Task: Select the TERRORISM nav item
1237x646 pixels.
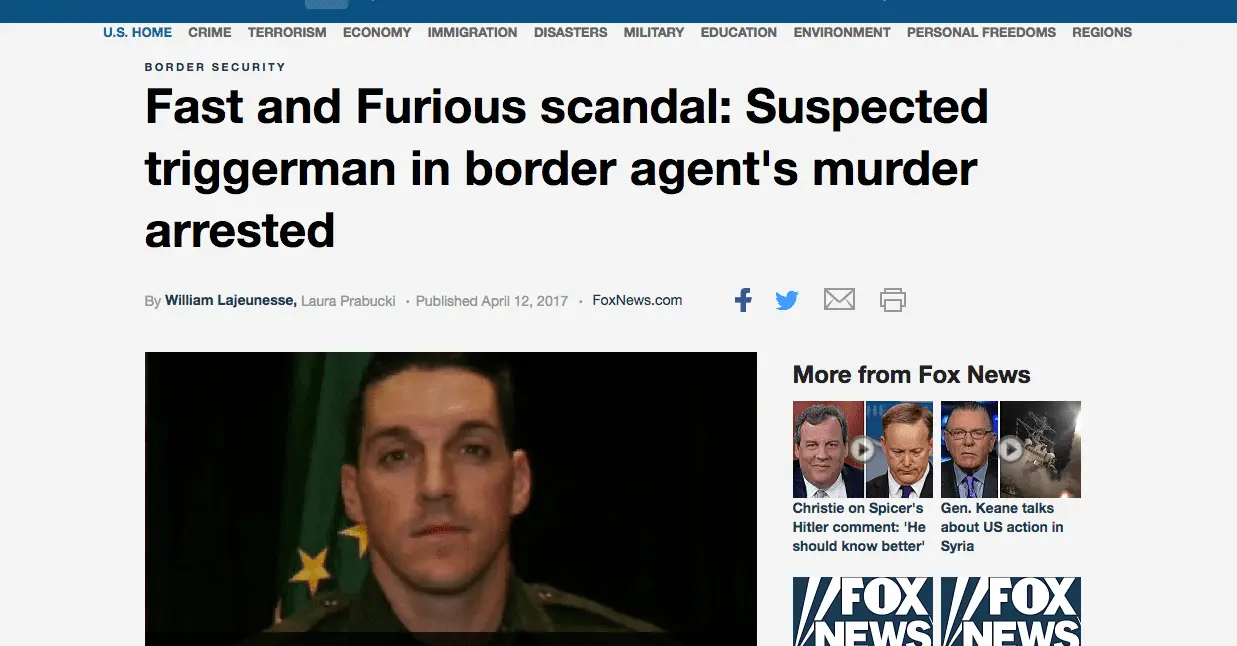Action: pyautogui.click(x=287, y=32)
